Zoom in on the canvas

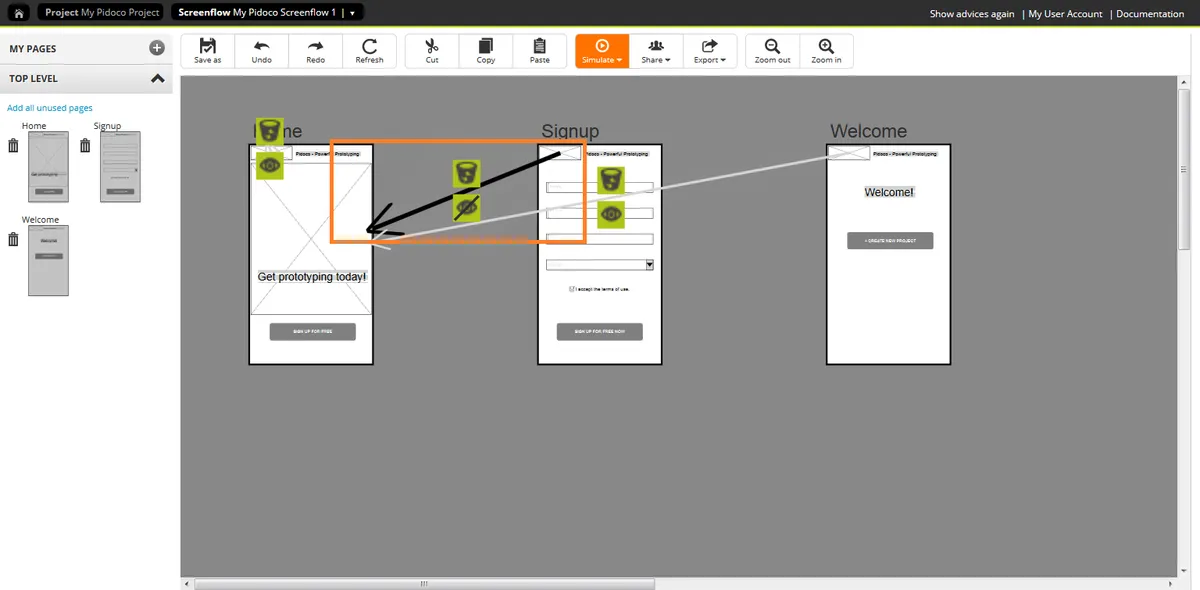(x=826, y=51)
